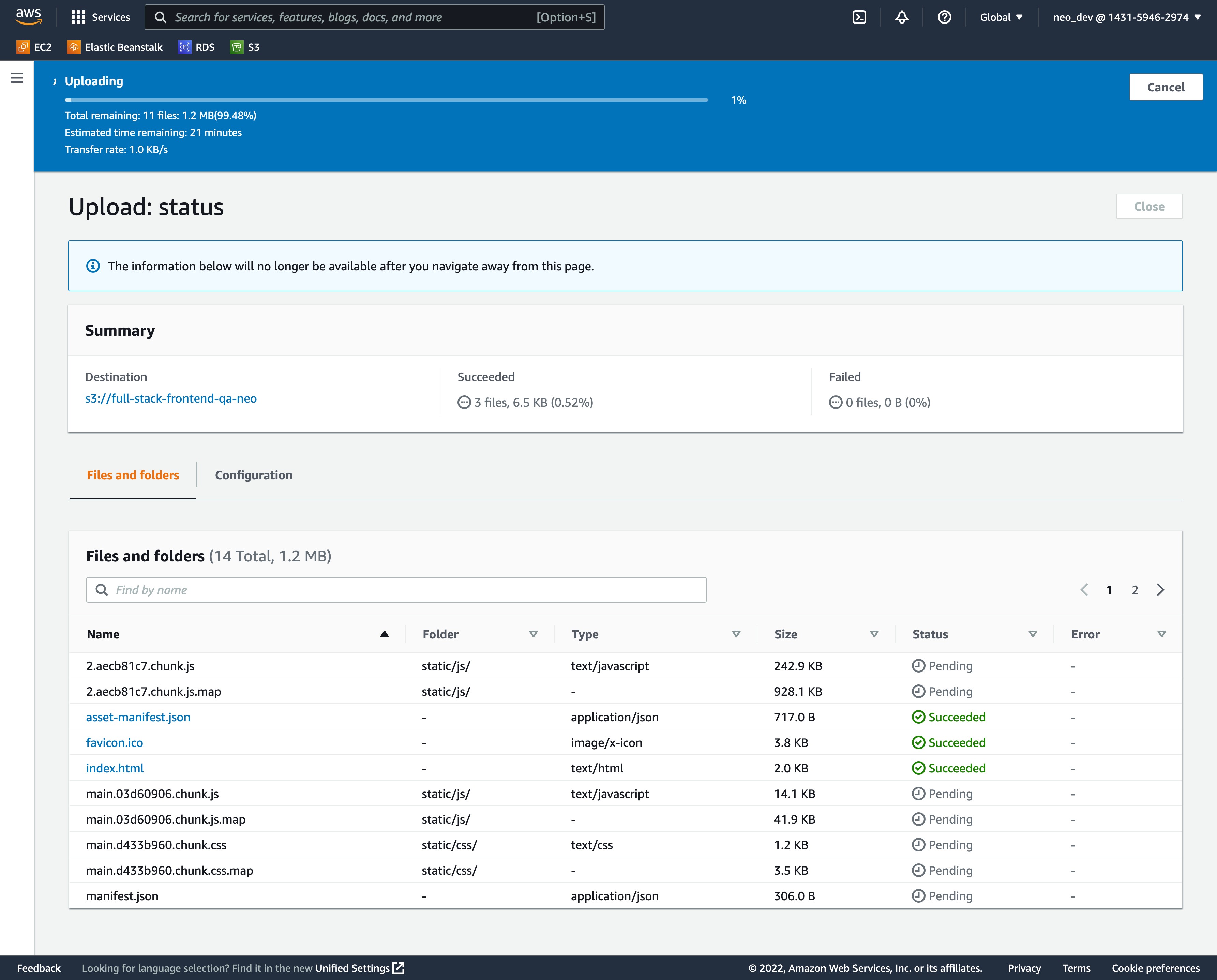This screenshot has width=1217, height=980.
Task: Click the Succeeded icon for asset-manifest.json
Action: point(918,717)
